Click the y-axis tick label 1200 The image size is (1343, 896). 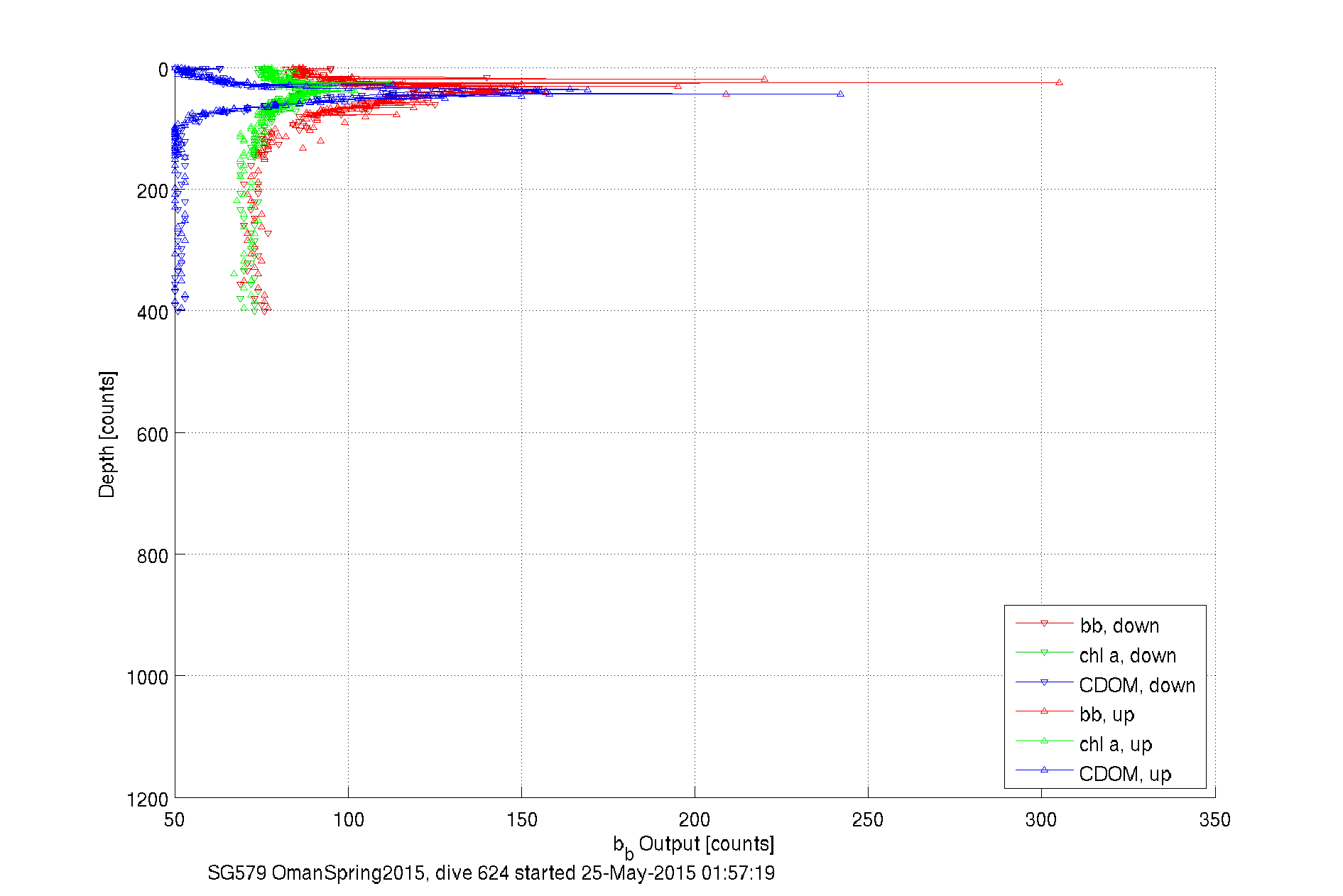[148, 799]
